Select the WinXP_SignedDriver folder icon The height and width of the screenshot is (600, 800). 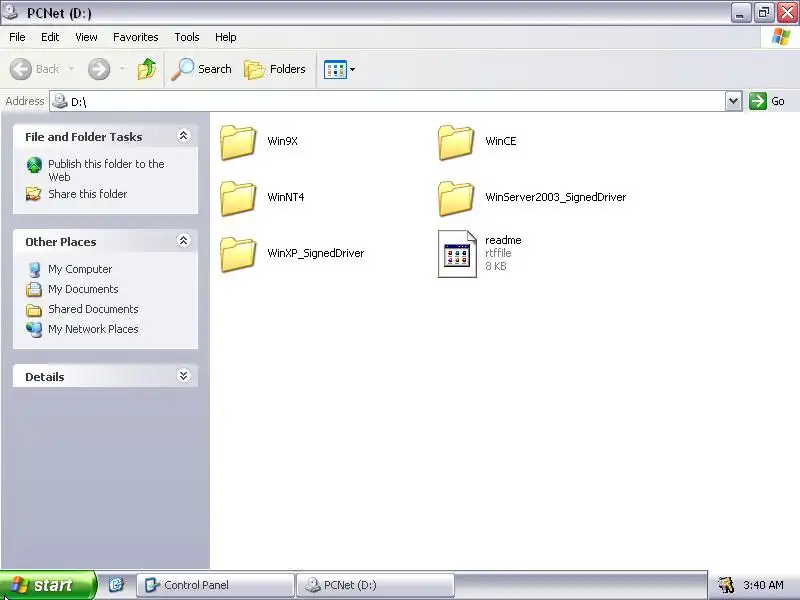[x=238, y=254]
